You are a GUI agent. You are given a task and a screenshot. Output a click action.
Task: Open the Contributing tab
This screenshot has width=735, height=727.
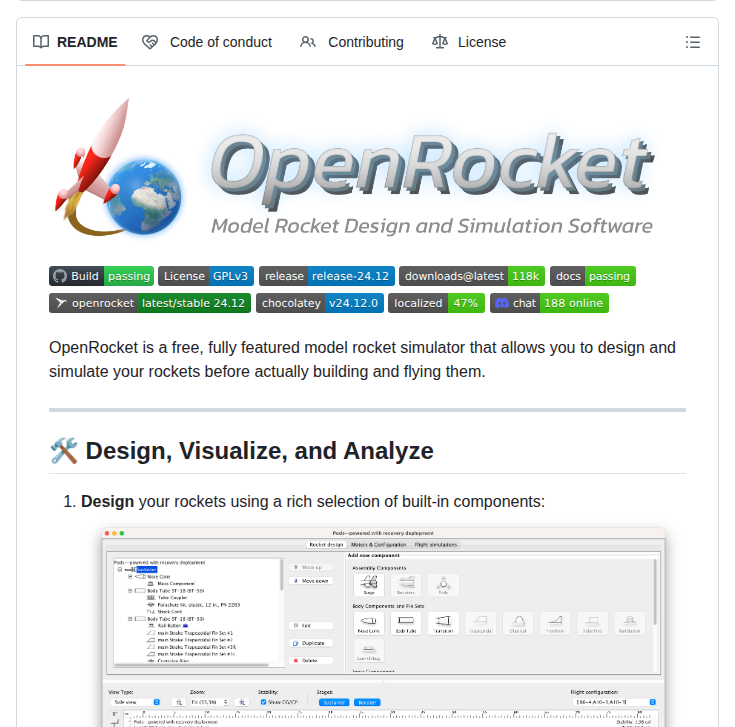click(352, 42)
